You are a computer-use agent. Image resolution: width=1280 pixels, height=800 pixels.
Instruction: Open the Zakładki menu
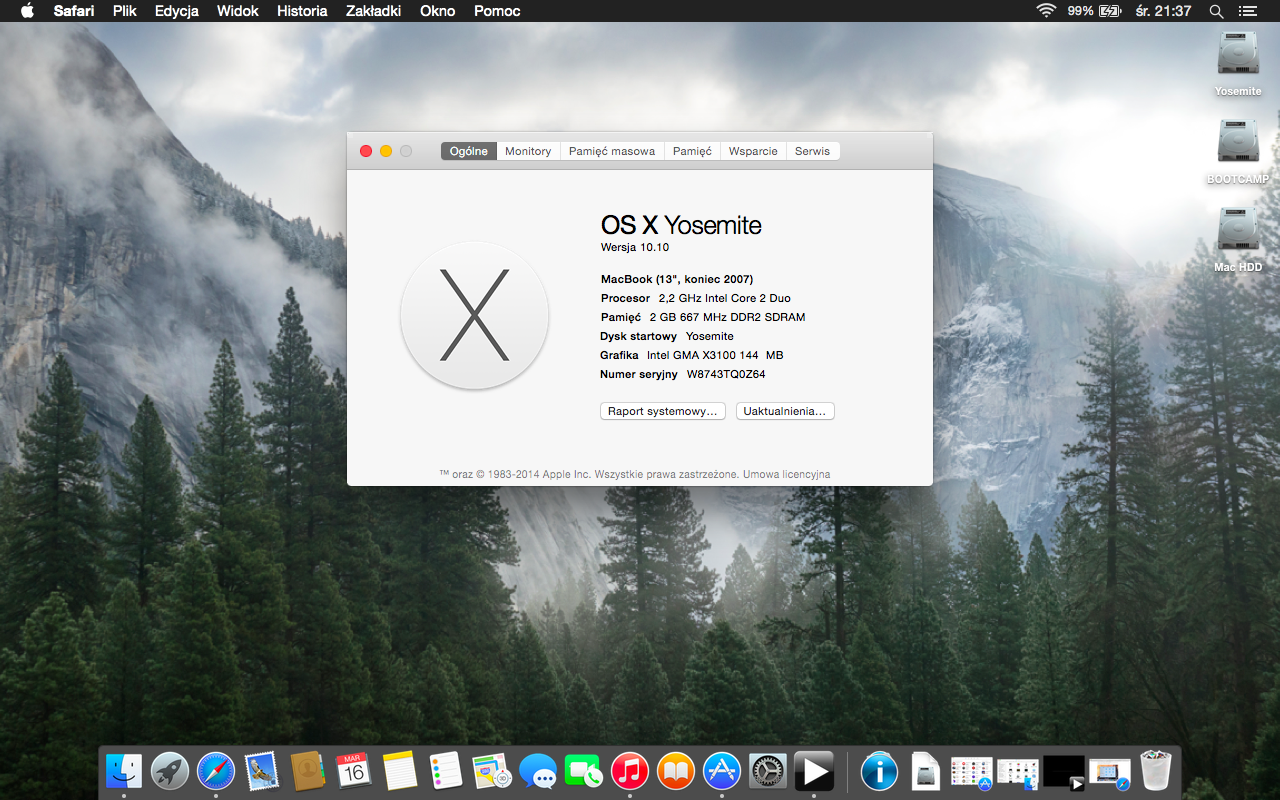pos(373,11)
